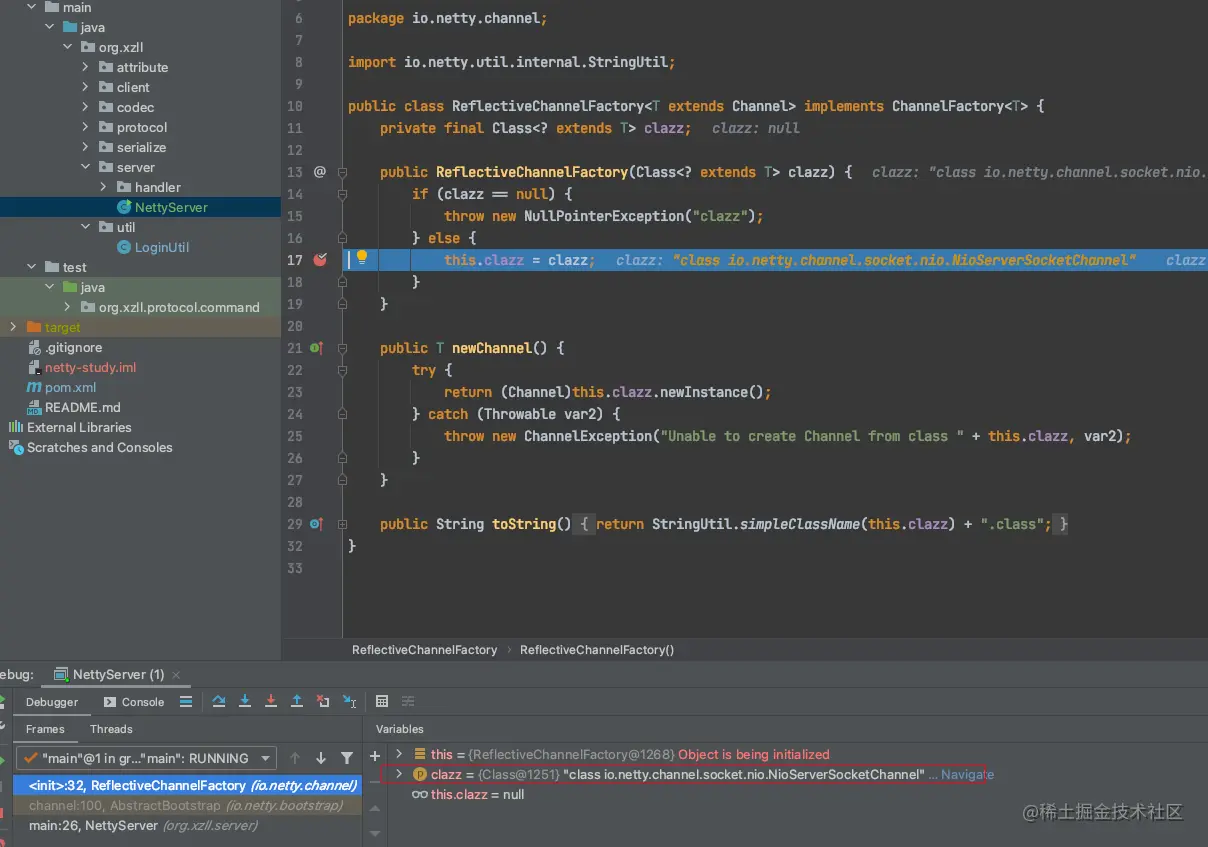The height and width of the screenshot is (847, 1208).
Task: Switch to the Debugger tab
Action: pyautogui.click(x=52, y=702)
